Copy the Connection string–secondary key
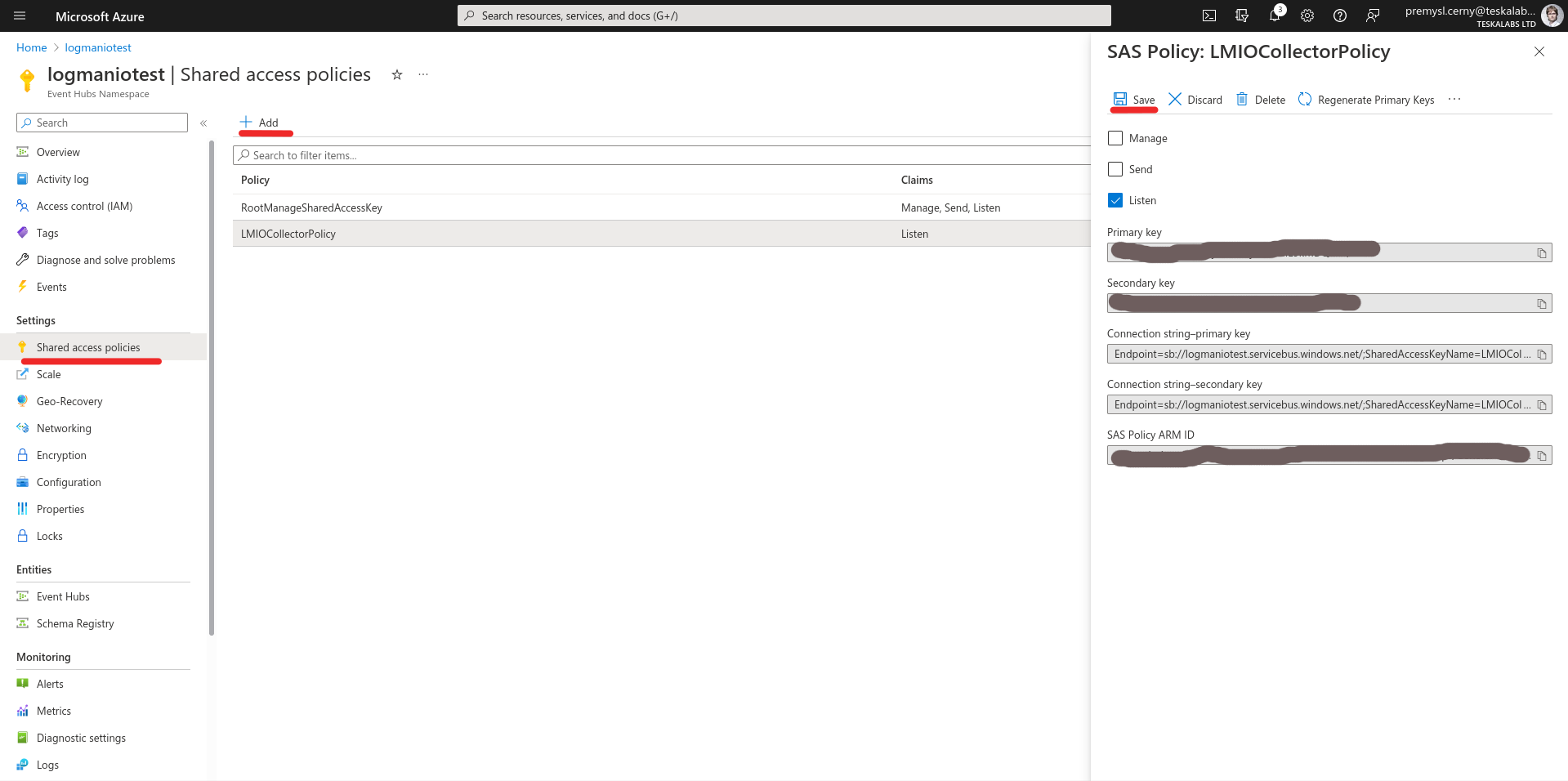 click(x=1542, y=405)
